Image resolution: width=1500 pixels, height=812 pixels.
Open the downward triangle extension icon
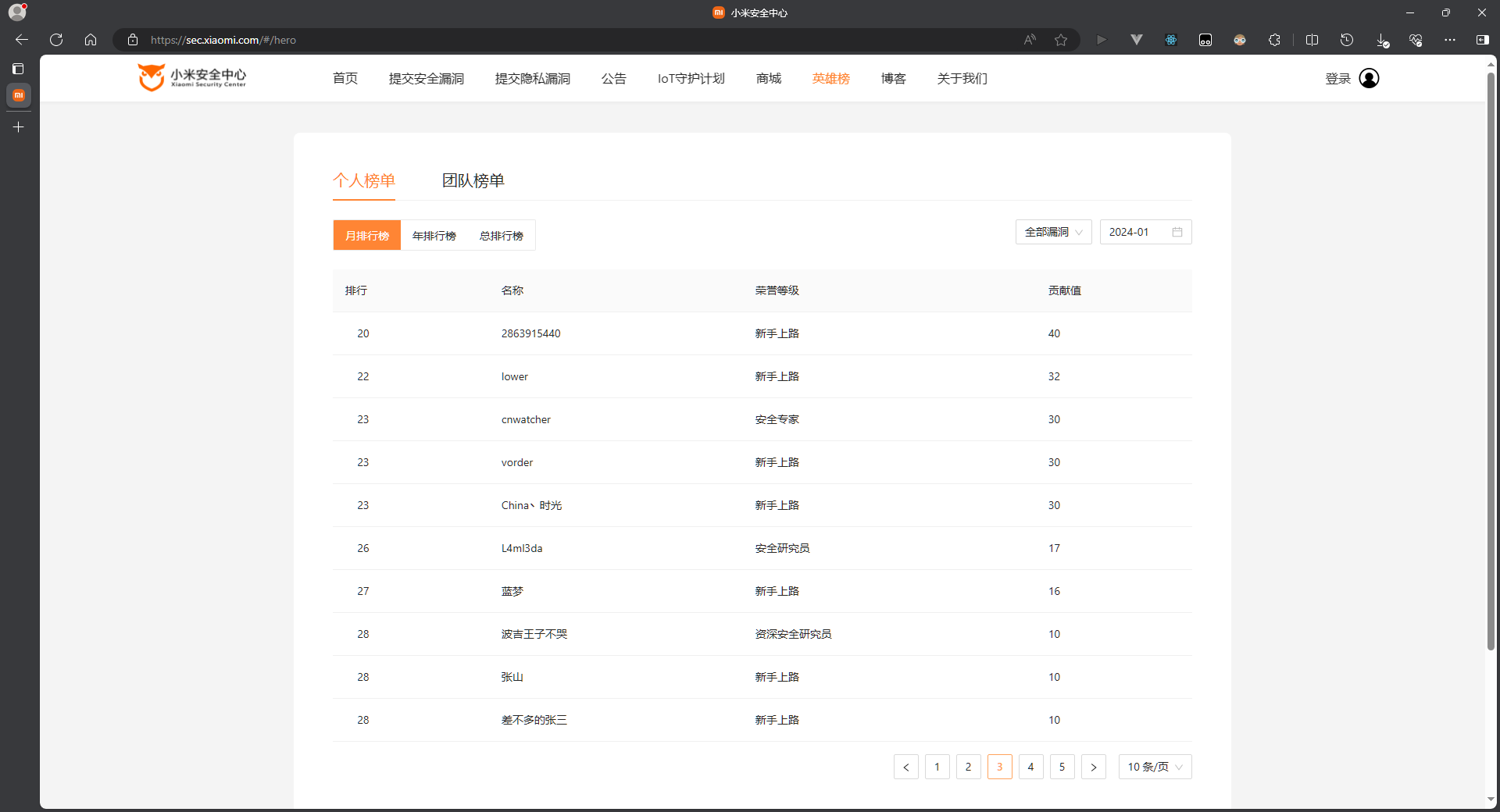click(1137, 40)
